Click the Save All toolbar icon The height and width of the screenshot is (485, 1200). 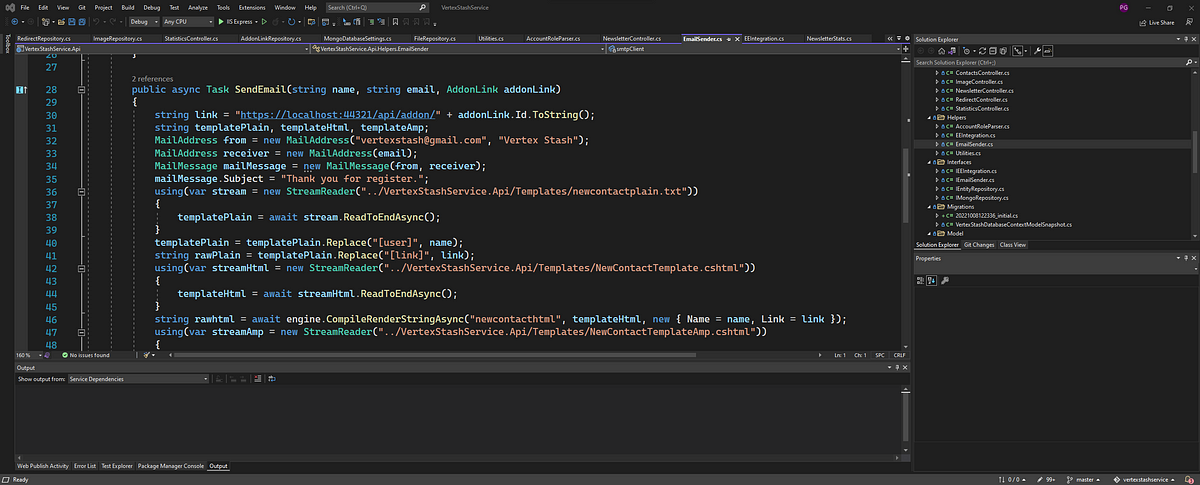click(82, 20)
